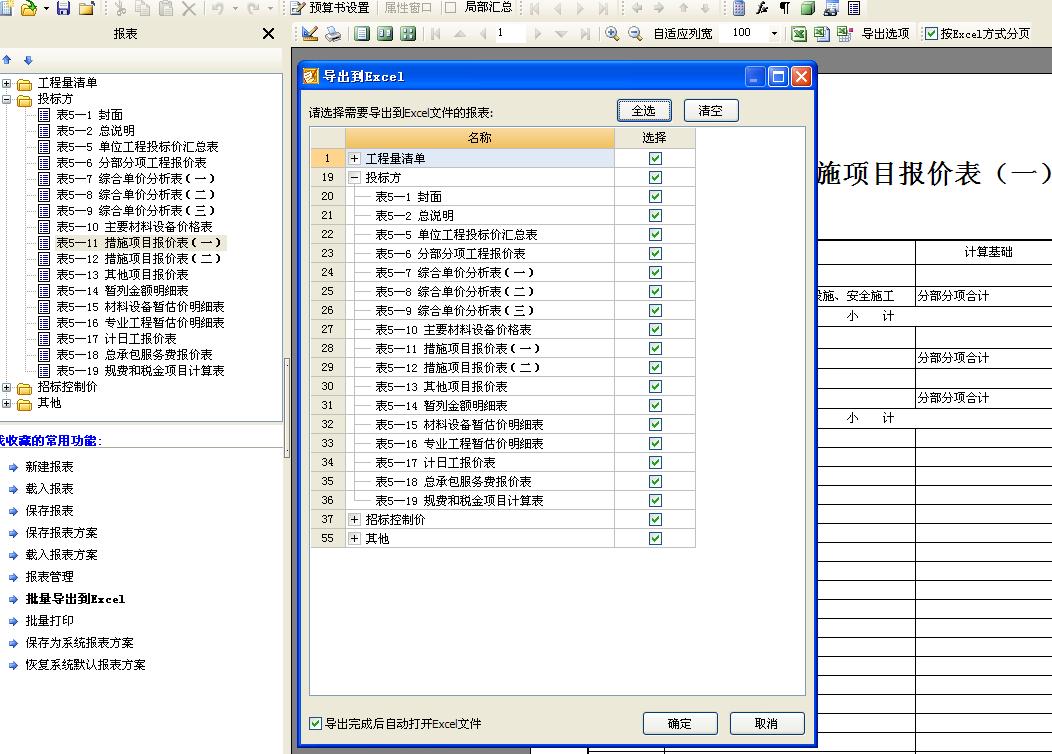
Task: Click the export Excel with pages icon
Action: coord(821,33)
